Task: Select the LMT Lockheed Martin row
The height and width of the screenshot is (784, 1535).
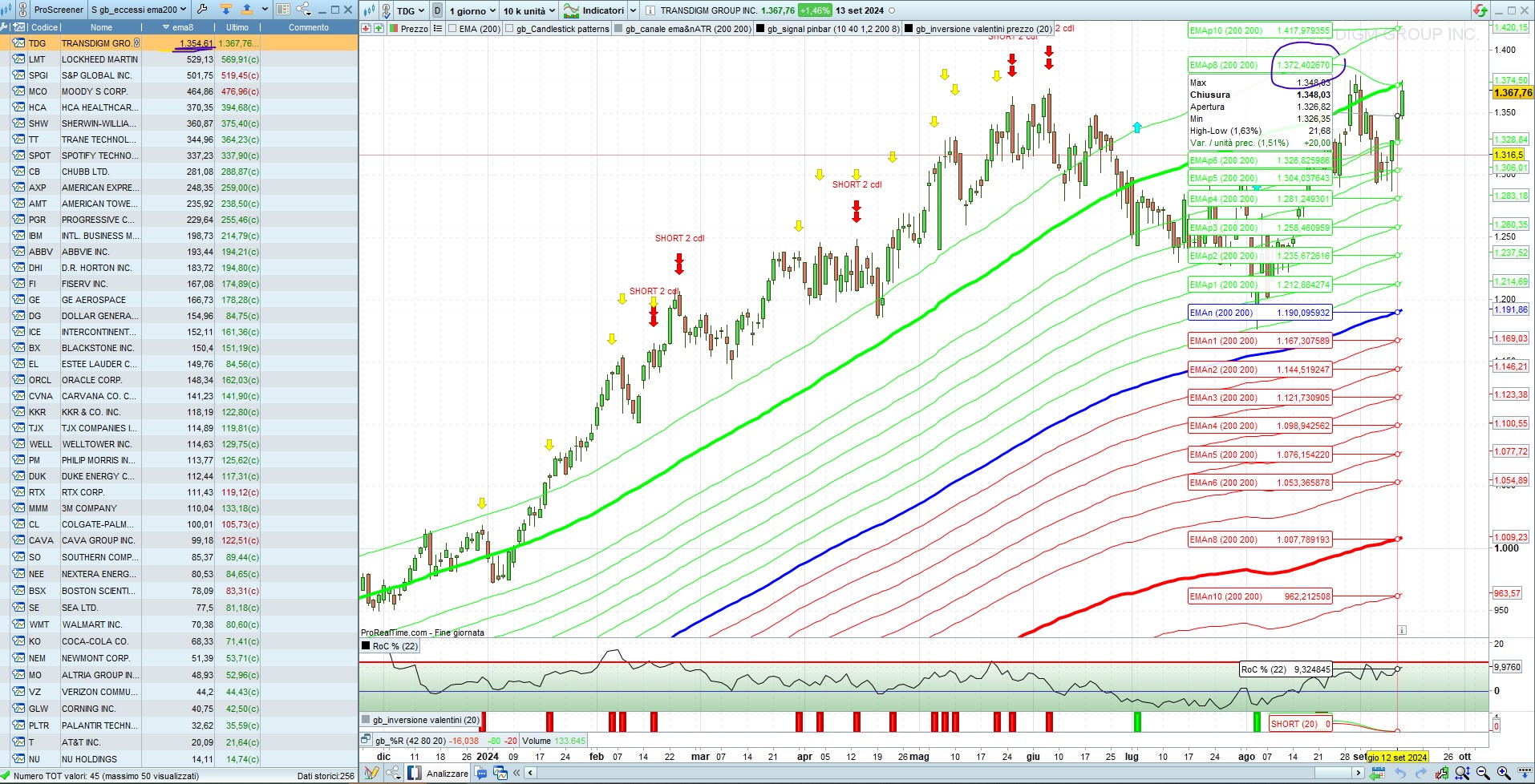Action: (x=179, y=59)
